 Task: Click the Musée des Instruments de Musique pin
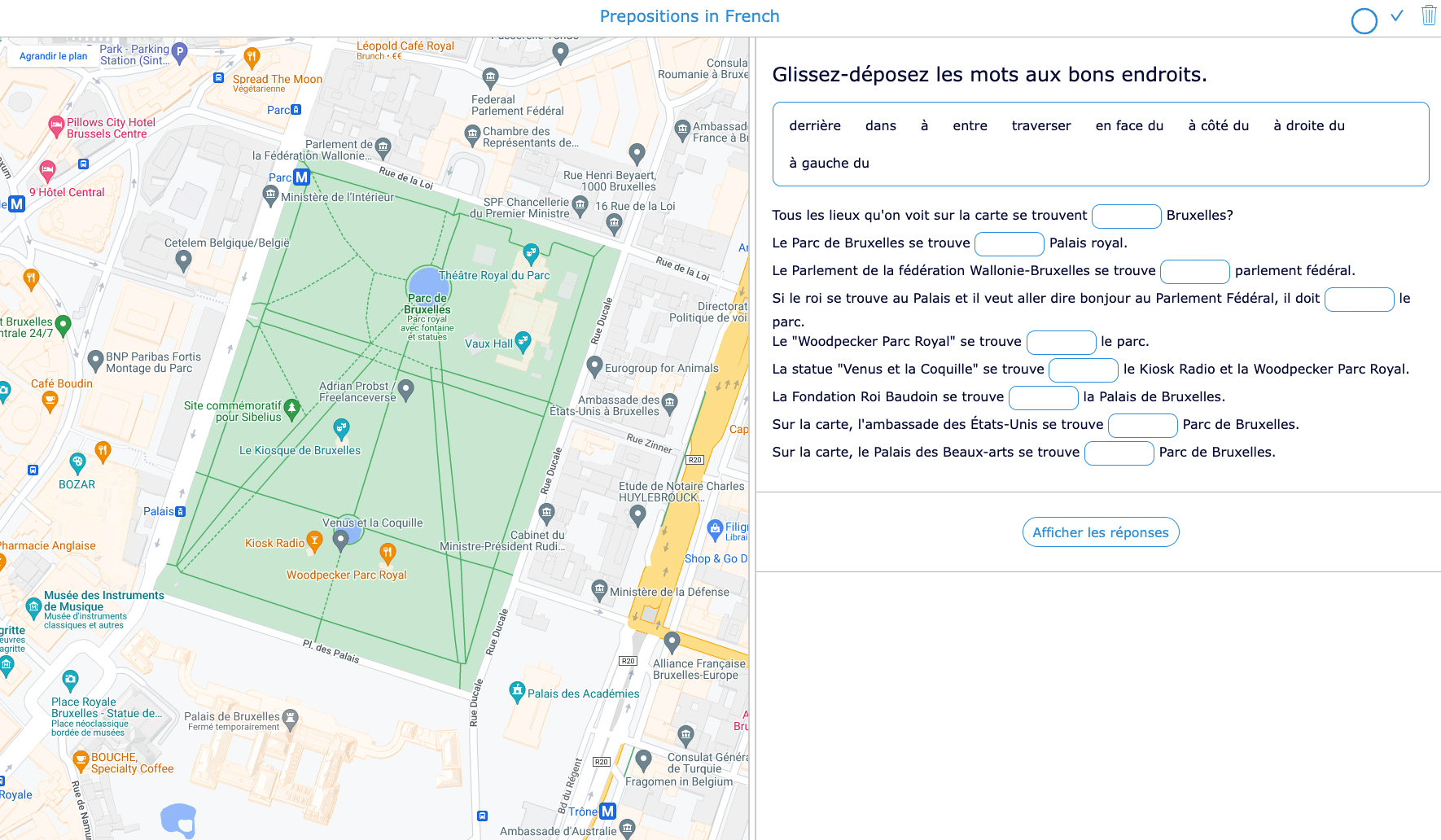[33, 607]
